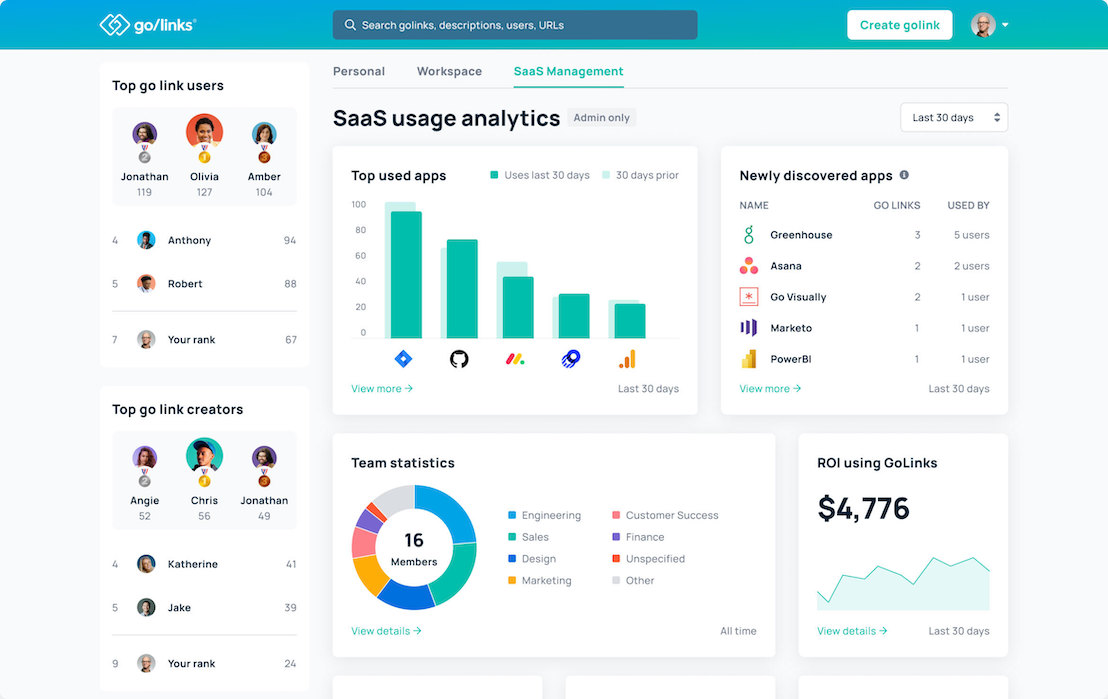Select the Asana icon in the apps list
This screenshot has width=1108, height=699.
(747, 265)
